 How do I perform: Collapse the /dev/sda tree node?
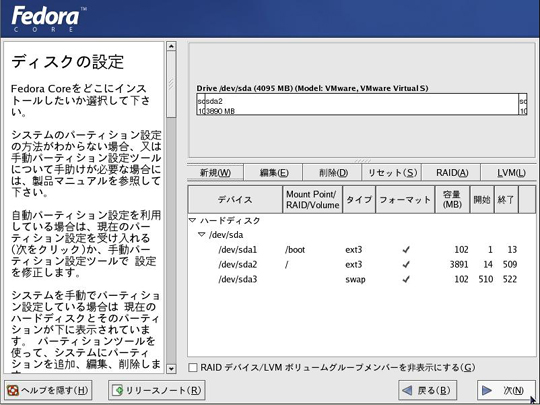[202, 235]
